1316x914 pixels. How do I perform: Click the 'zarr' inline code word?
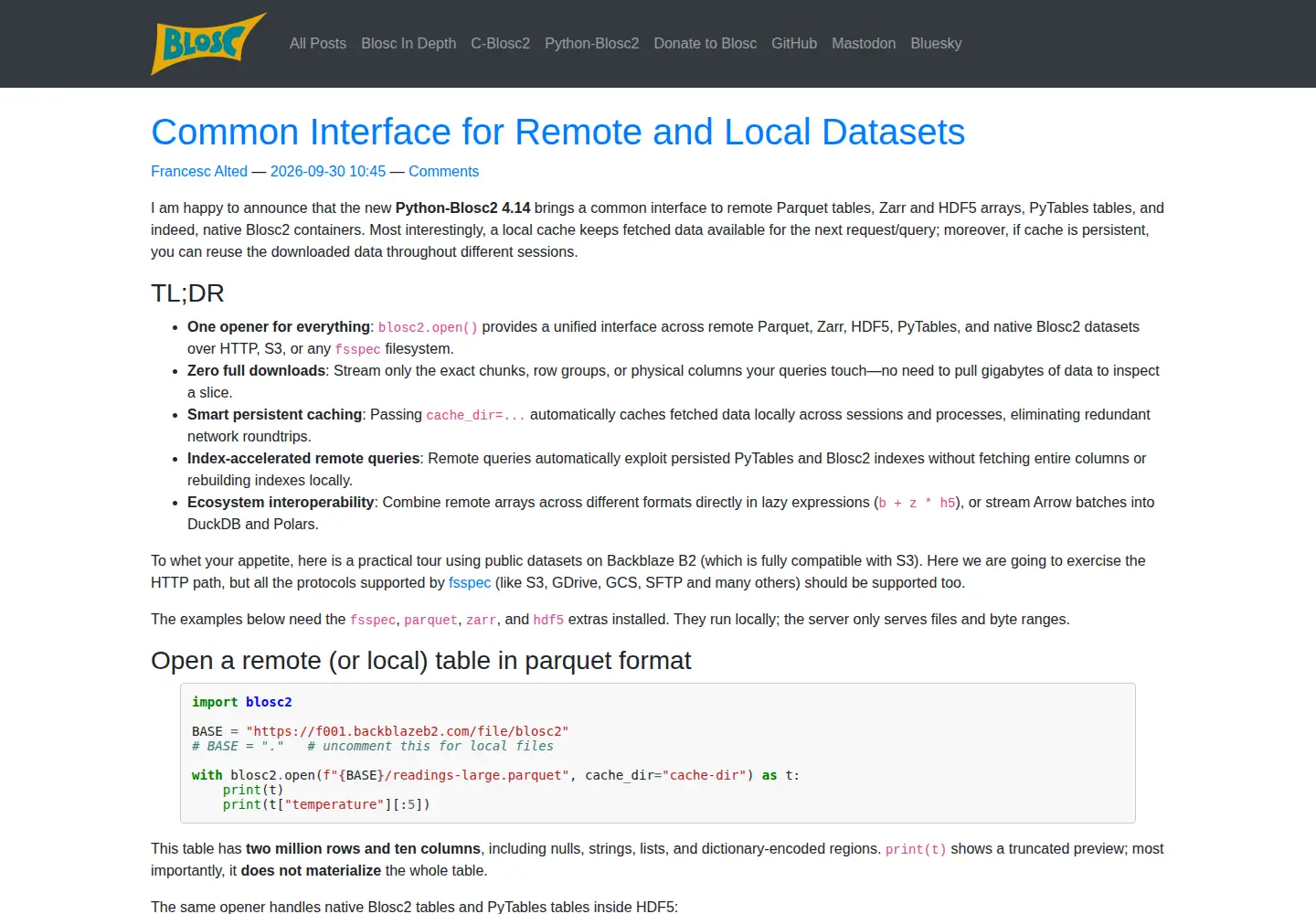(x=482, y=620)
